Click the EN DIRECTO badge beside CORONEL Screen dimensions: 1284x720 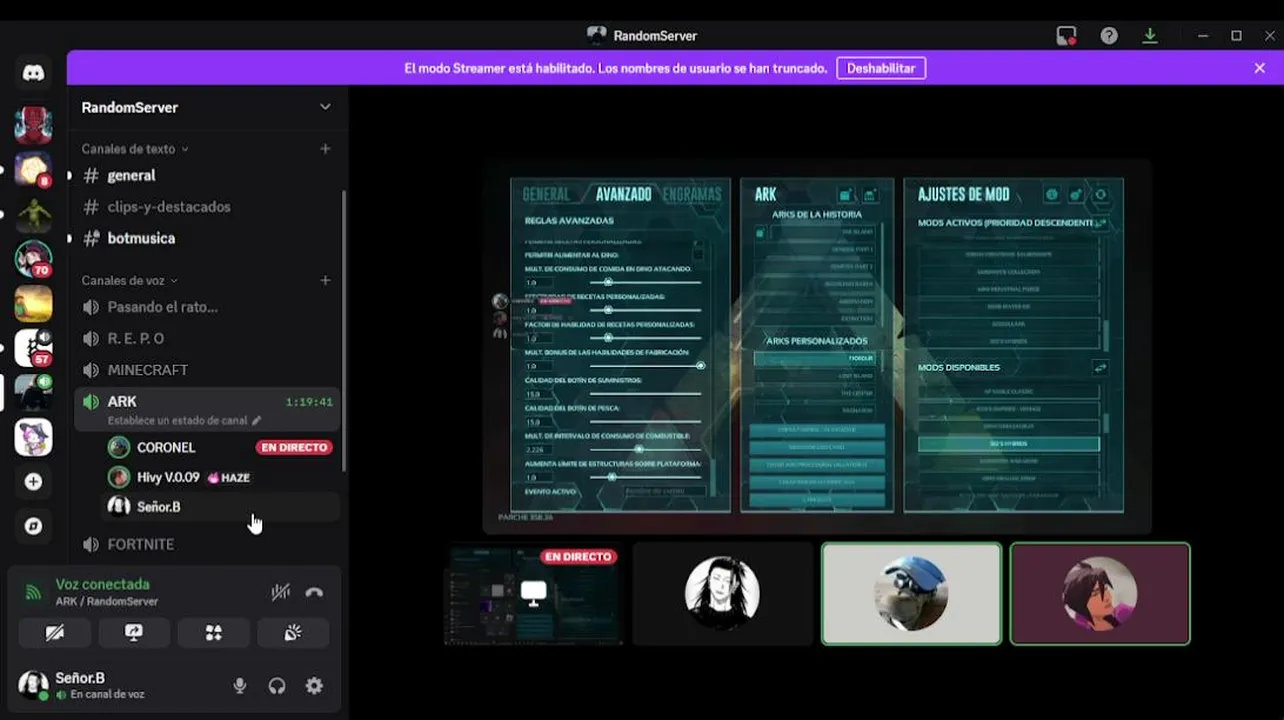pyautogui.click(x=293, y=448)
